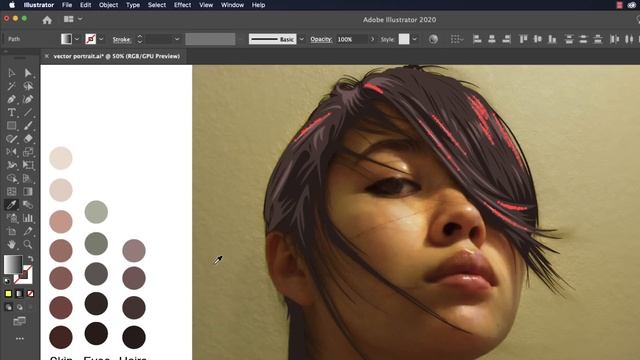Select the Type tool
Image resolution: width=640 pixels, height=360 pixels.
(11, 113)
